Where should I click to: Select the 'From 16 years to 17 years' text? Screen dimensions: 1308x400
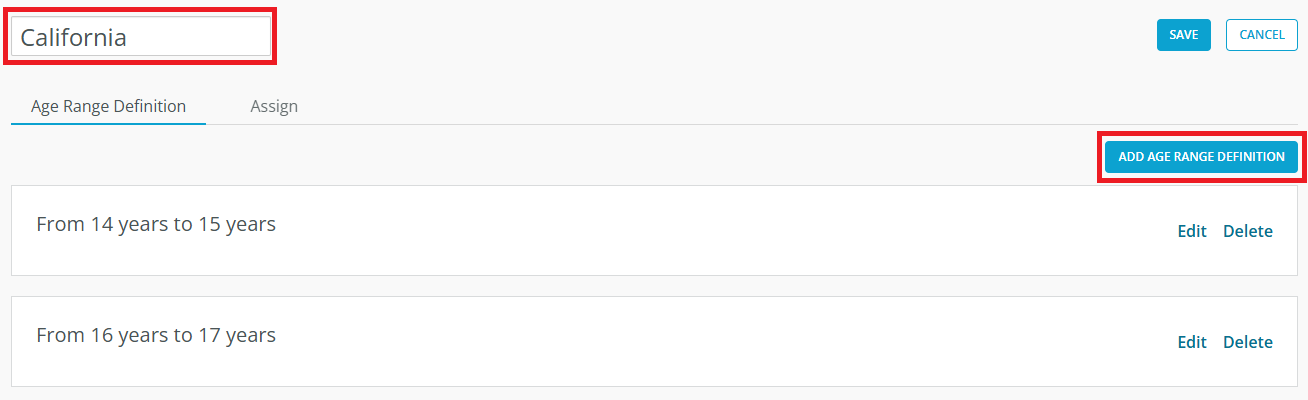coord(156,335)
